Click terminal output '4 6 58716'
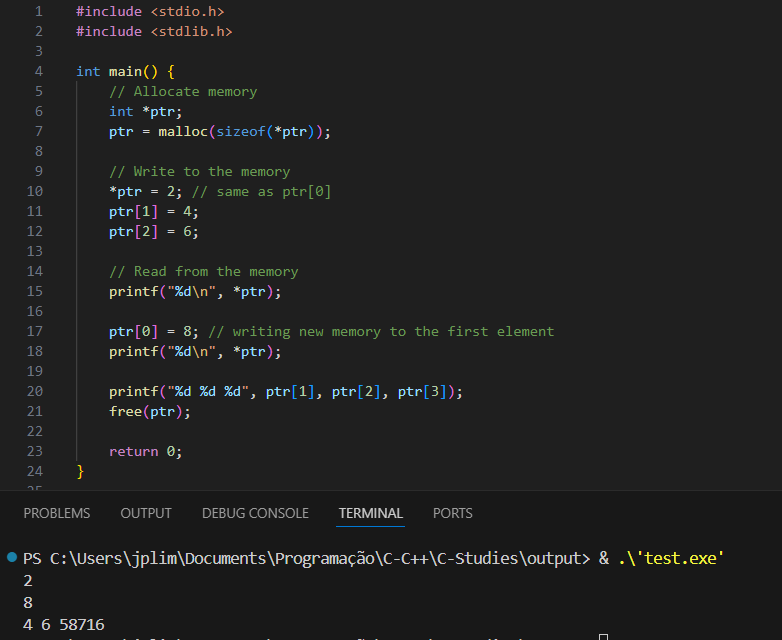This screenshot has height=640, width=782. click(x=64, y=625)
